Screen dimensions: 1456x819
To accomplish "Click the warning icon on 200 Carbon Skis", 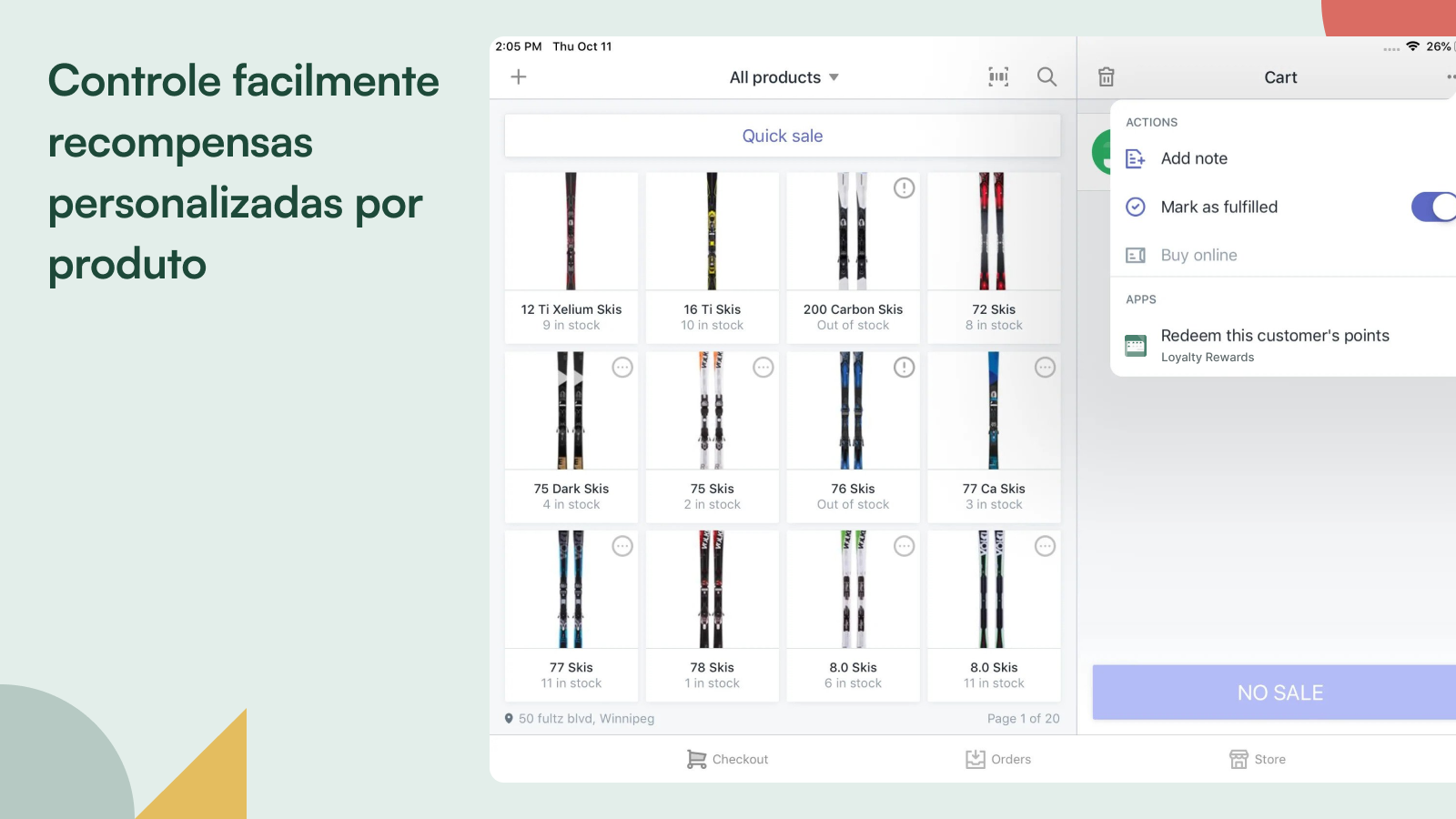I will 904,188.
